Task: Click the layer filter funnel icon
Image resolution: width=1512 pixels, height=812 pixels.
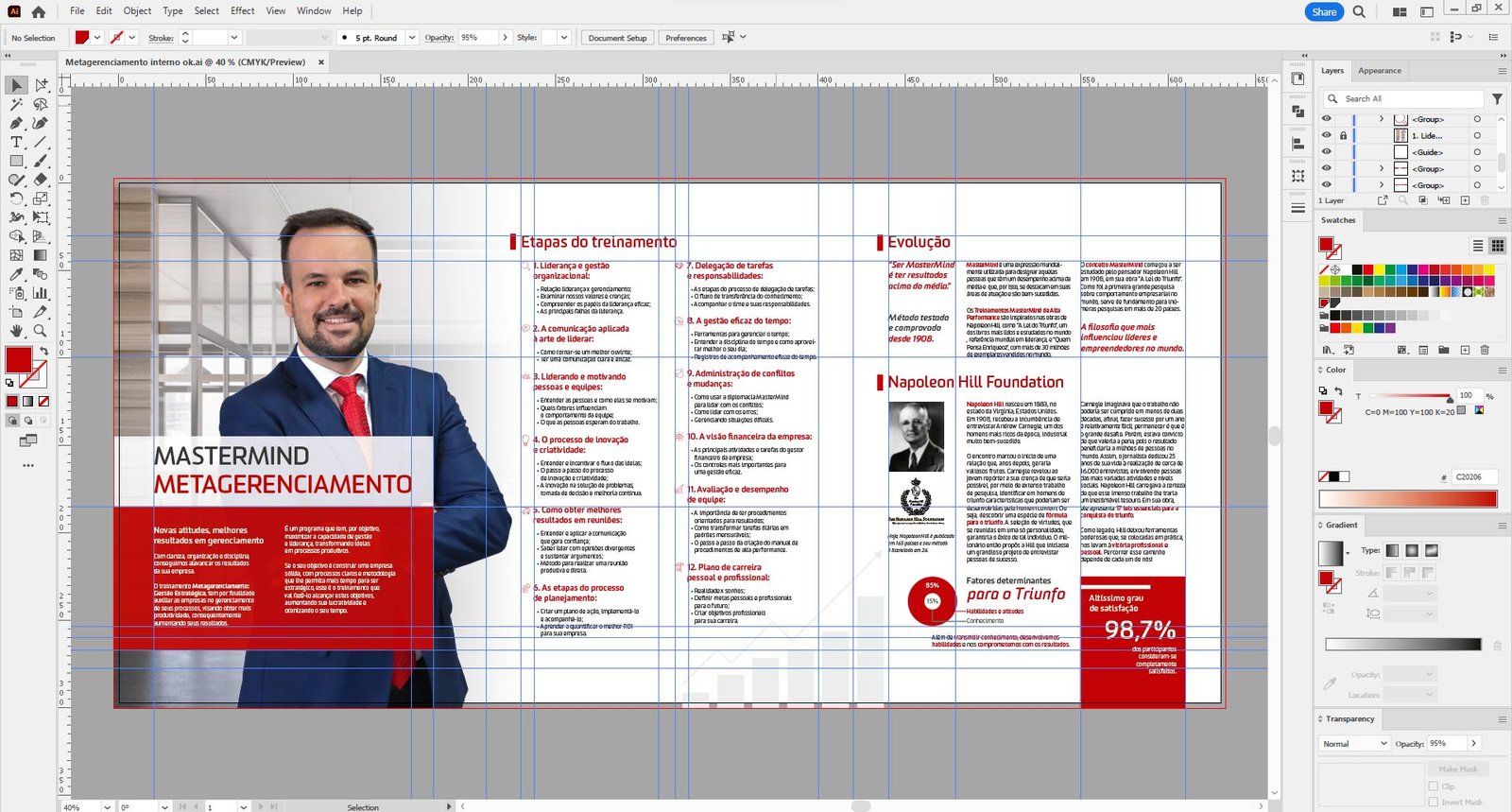Action: [1497, 98]
